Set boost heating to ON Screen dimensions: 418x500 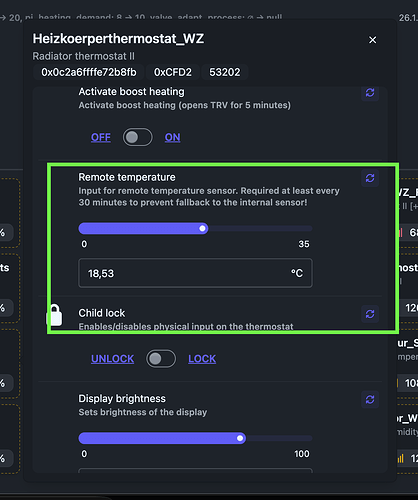(172, 137)
